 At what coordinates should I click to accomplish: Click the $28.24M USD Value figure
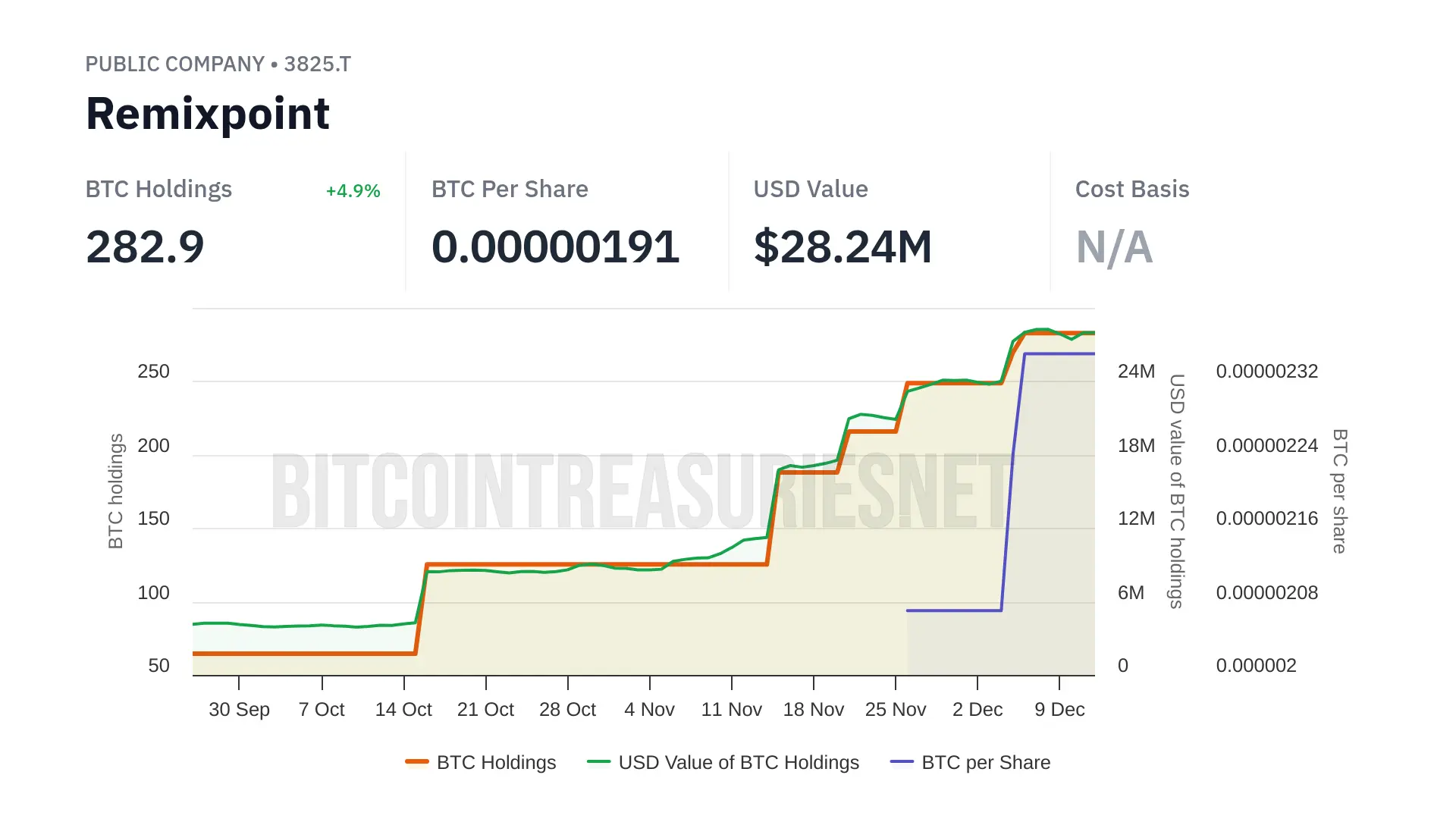click(x=843, y=247)
